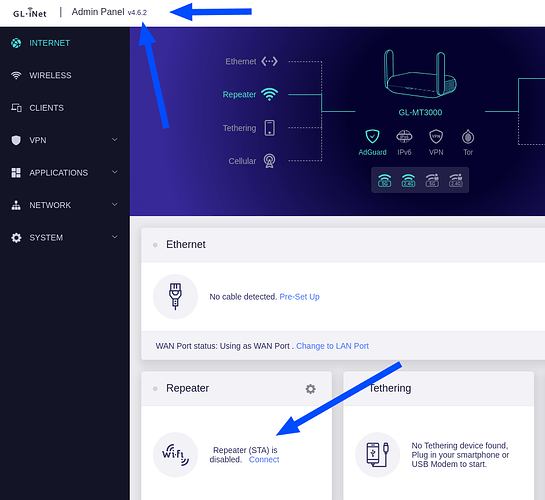The image size is (545, 500).
Task: Click the guest 5G Wi-Fi icon
Action: (x=432, y=180)
